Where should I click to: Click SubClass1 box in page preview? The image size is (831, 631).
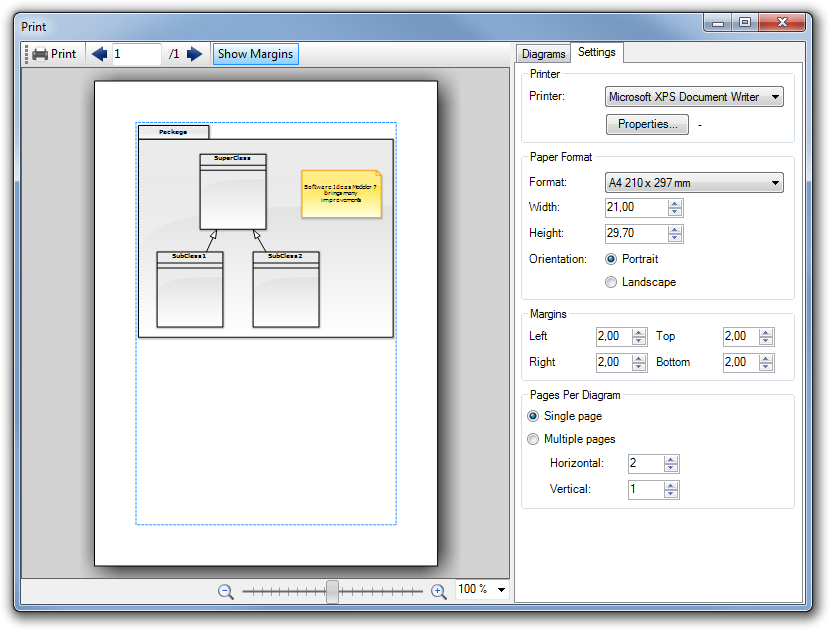[190, 290]
